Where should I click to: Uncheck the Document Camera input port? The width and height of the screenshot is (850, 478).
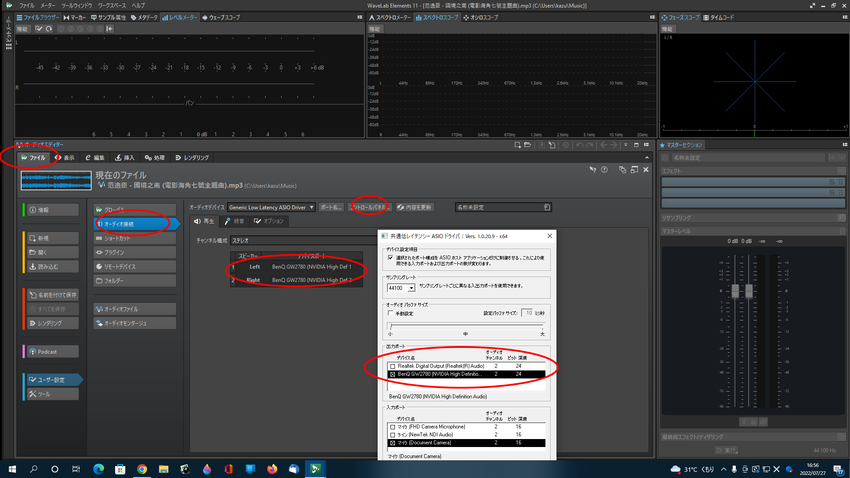pos(393,443)
